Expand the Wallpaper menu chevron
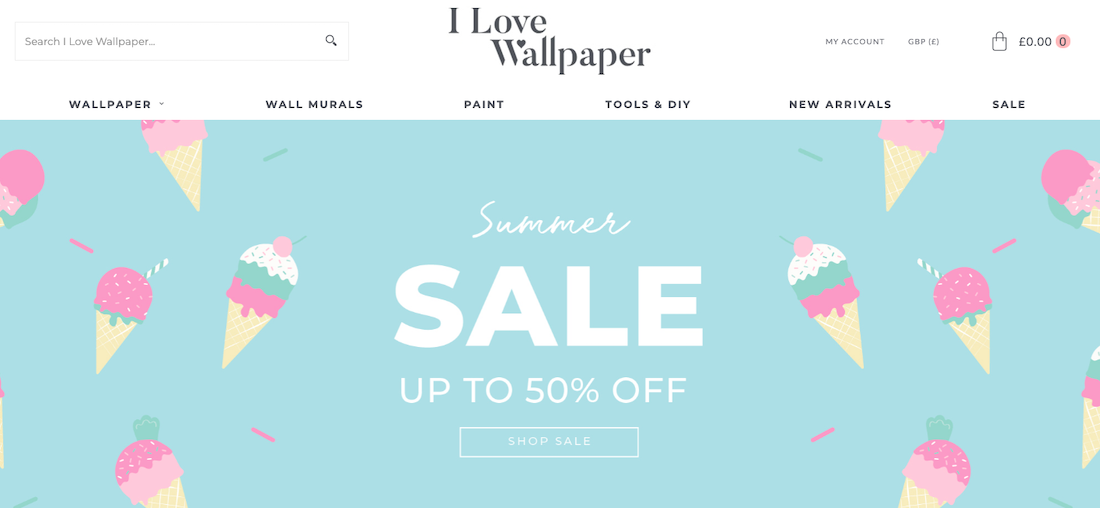Screen dimensions: 1100x508 (161, 104)
